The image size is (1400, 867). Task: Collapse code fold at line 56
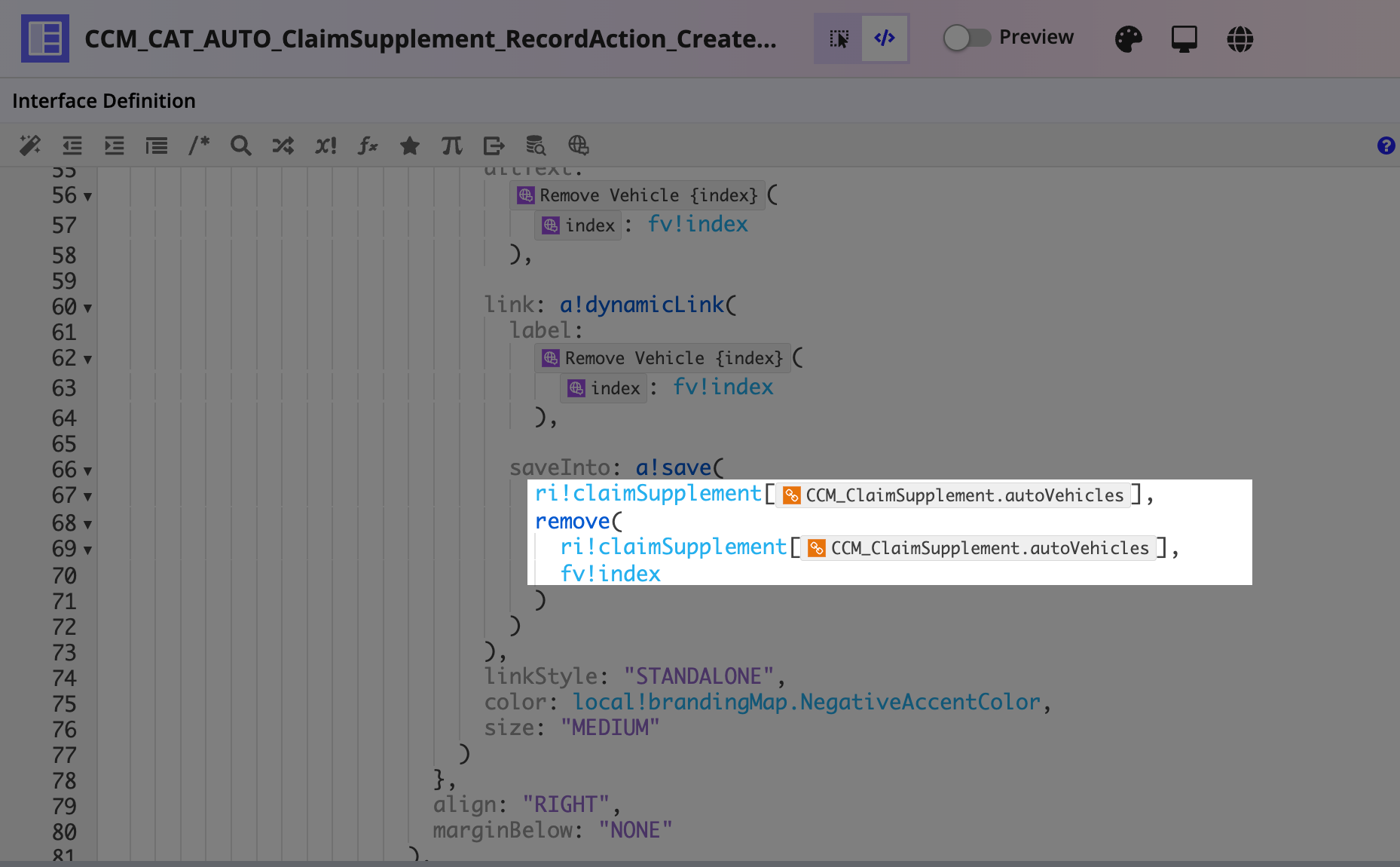[87, 197]
